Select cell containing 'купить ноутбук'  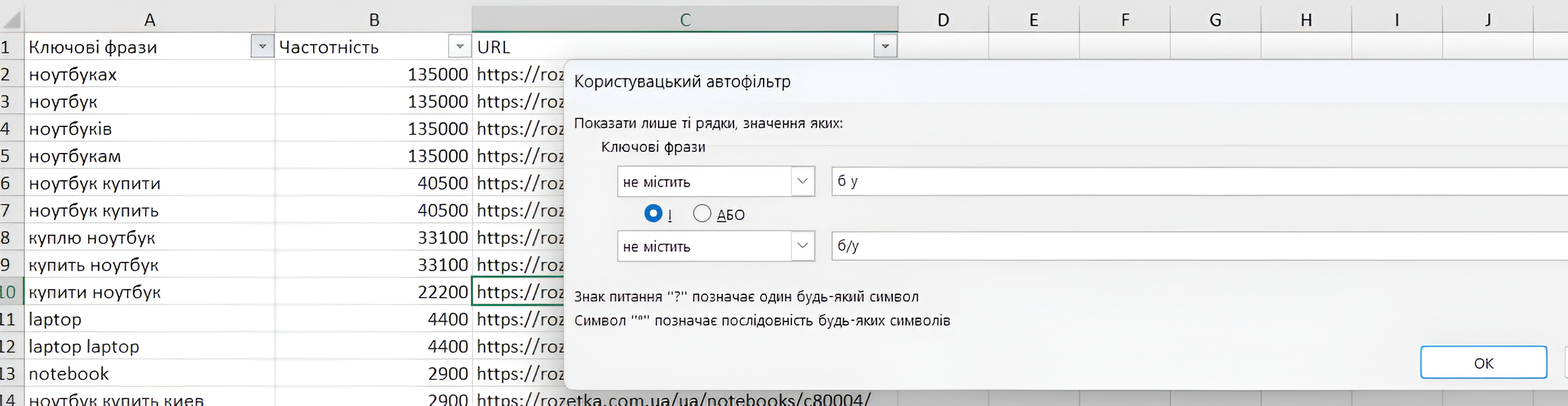coord(150,264)
